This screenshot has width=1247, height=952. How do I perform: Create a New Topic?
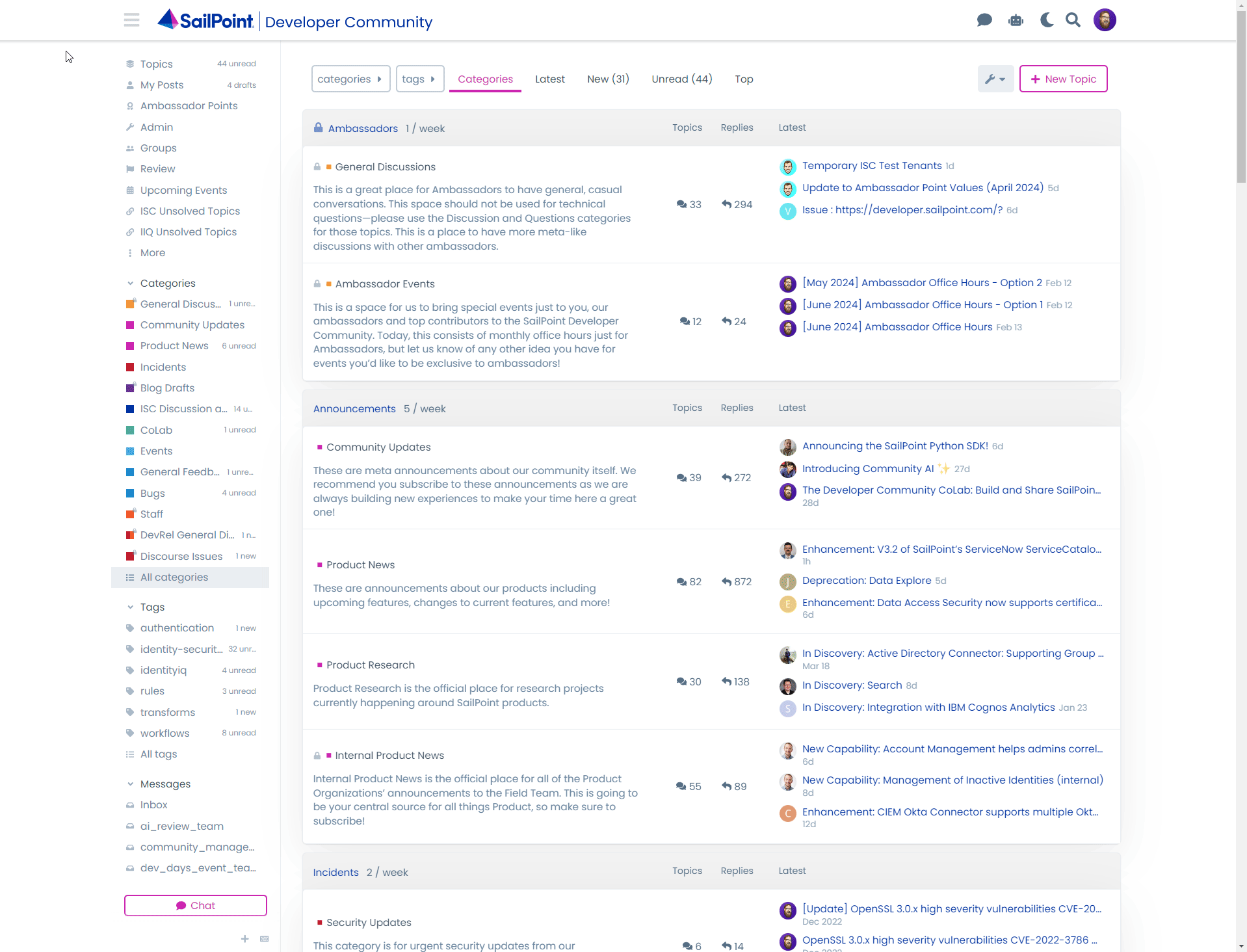pos(1063,79)
